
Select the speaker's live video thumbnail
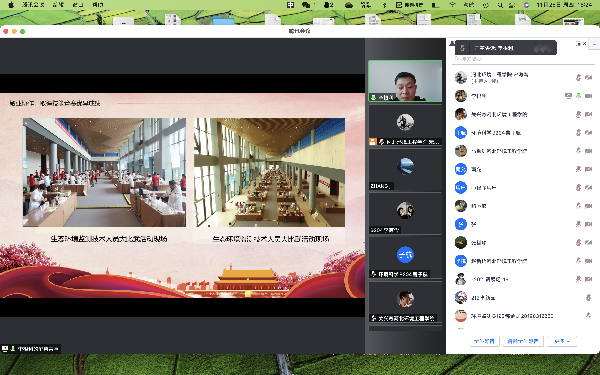[405, 81]
